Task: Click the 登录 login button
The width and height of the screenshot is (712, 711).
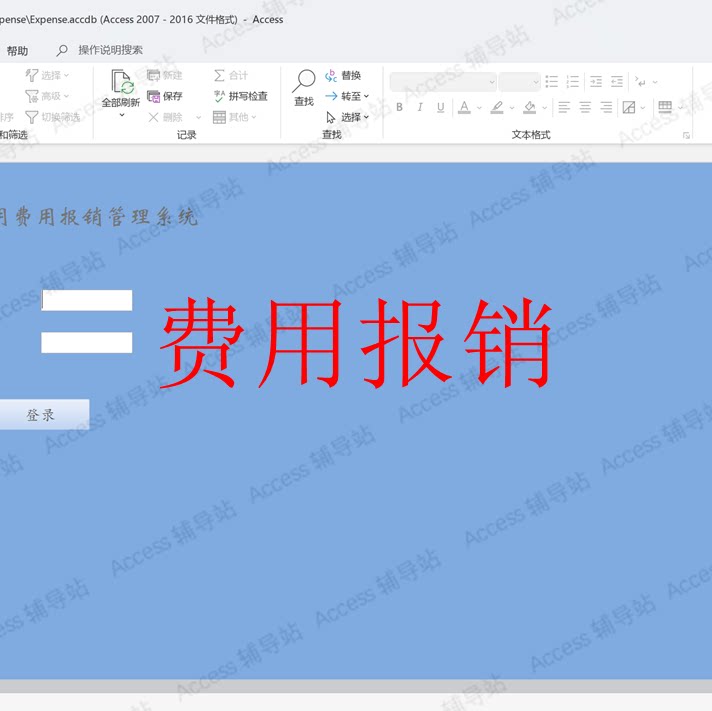Action: (x=44, y=415)
